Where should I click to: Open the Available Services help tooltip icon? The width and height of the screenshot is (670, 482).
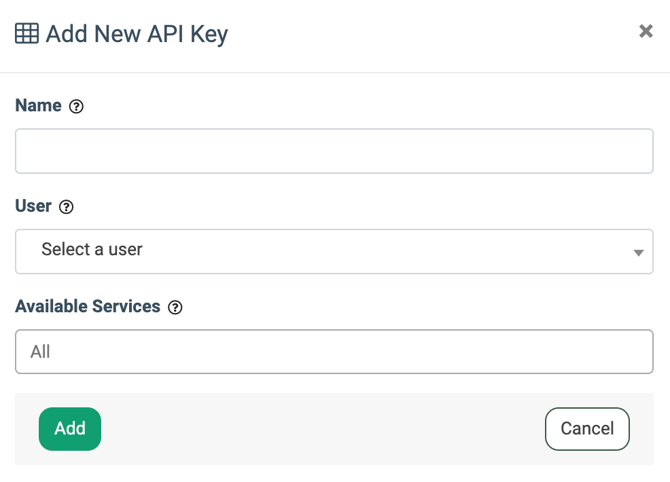tap(175, 308)
